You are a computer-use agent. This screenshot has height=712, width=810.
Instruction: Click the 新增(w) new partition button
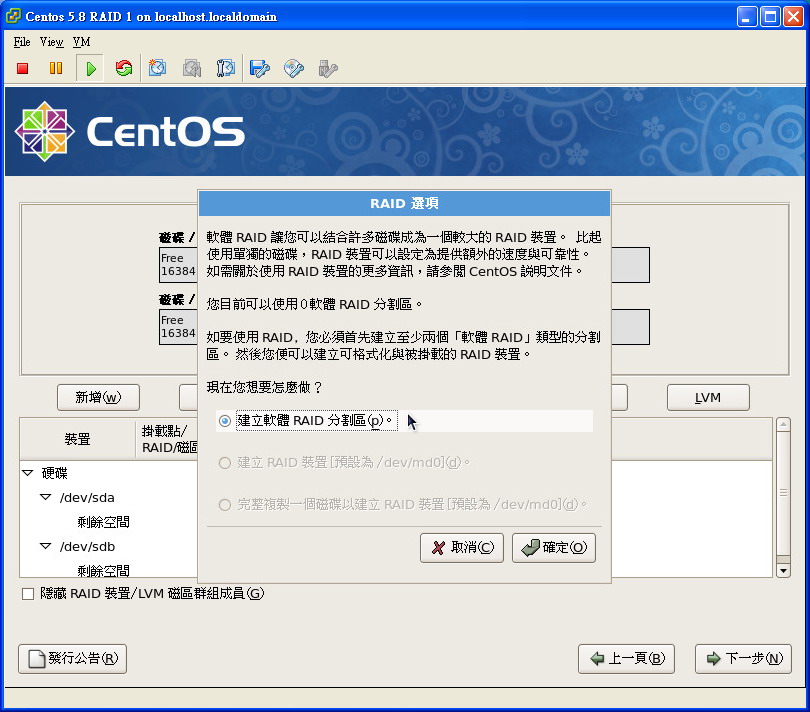pos(98,397)
